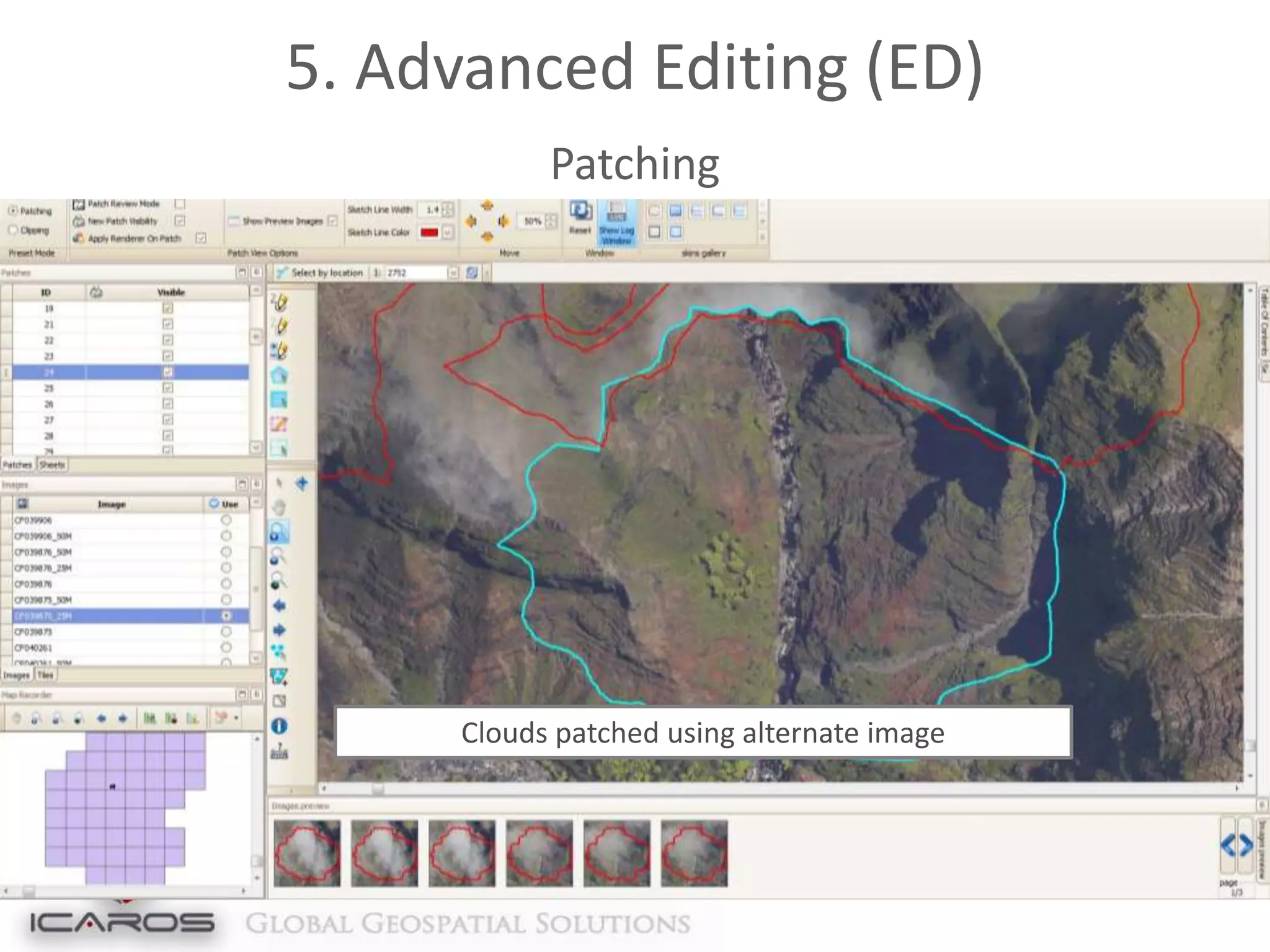The image size is (1270, 952).
Task: Click the measure ruler tool icon
Action: (x=280, y=751)
